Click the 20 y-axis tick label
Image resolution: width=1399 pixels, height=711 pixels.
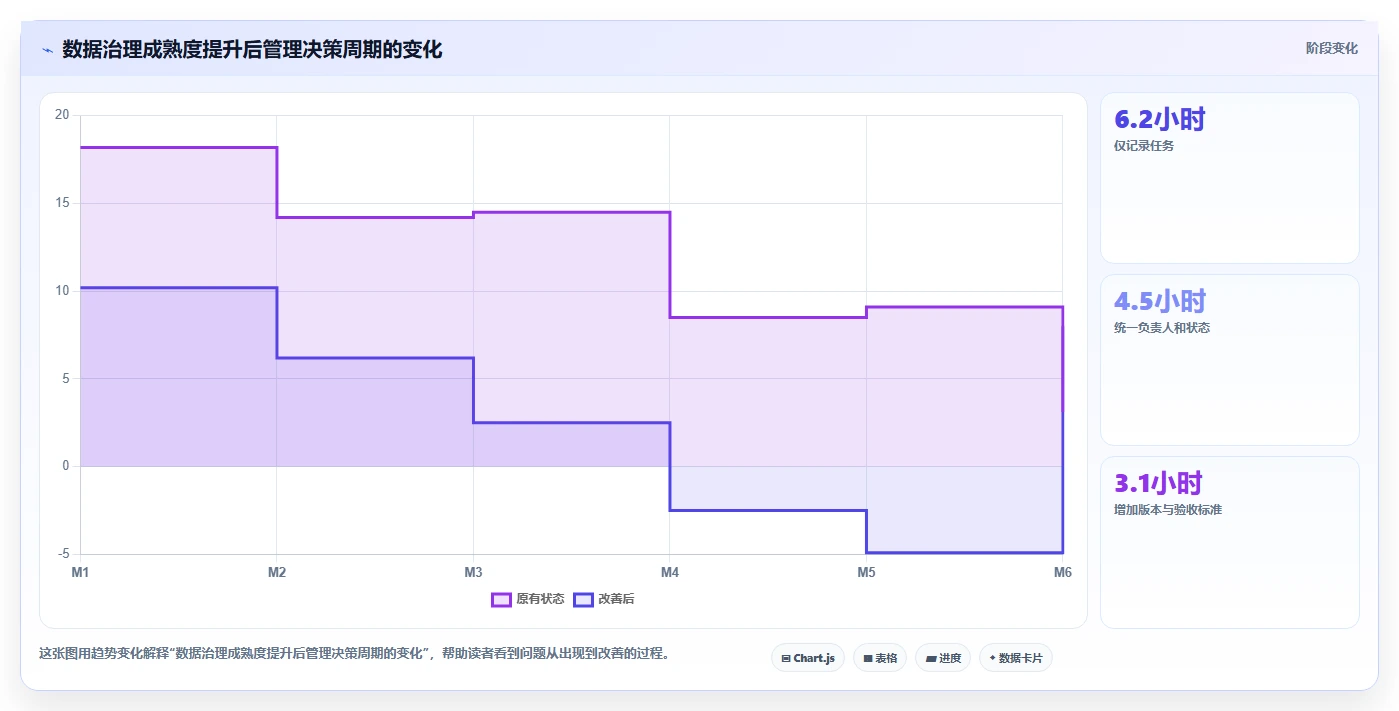pos(62,115)
